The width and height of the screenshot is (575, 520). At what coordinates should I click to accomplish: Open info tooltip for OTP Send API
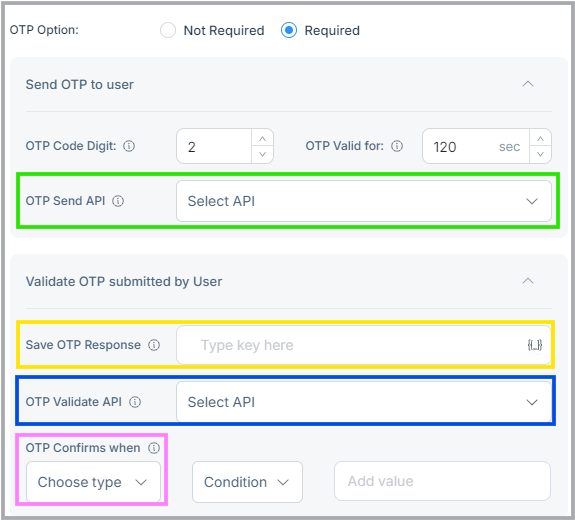118,201
